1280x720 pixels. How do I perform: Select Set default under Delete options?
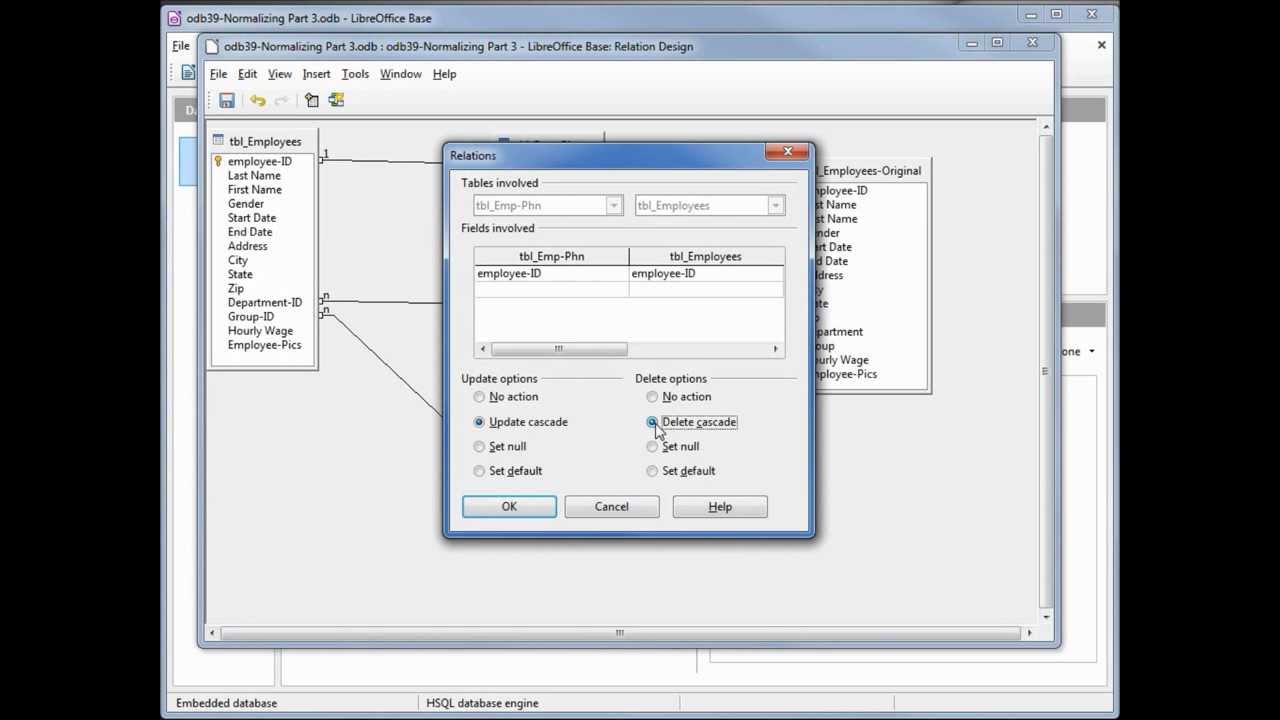(x=652, y=471)
